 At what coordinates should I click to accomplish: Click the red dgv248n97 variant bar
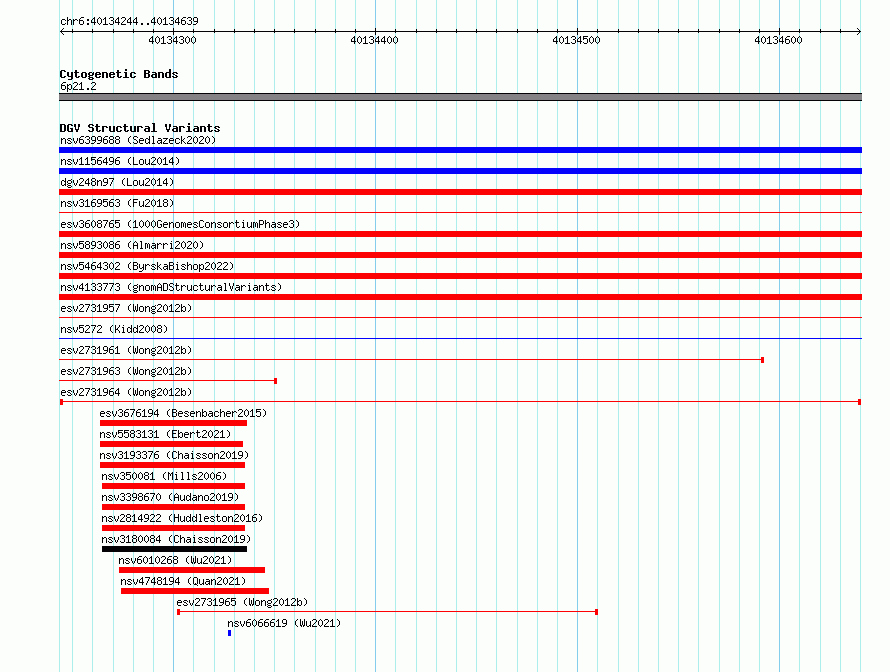click(x=460, y=192)
